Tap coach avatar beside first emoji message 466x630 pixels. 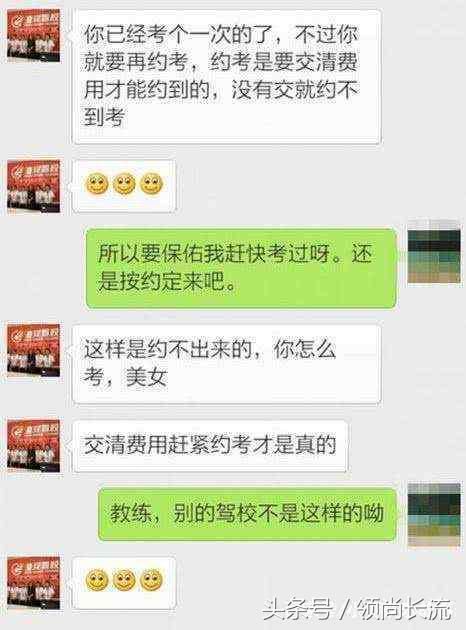(x=34, y=186)
